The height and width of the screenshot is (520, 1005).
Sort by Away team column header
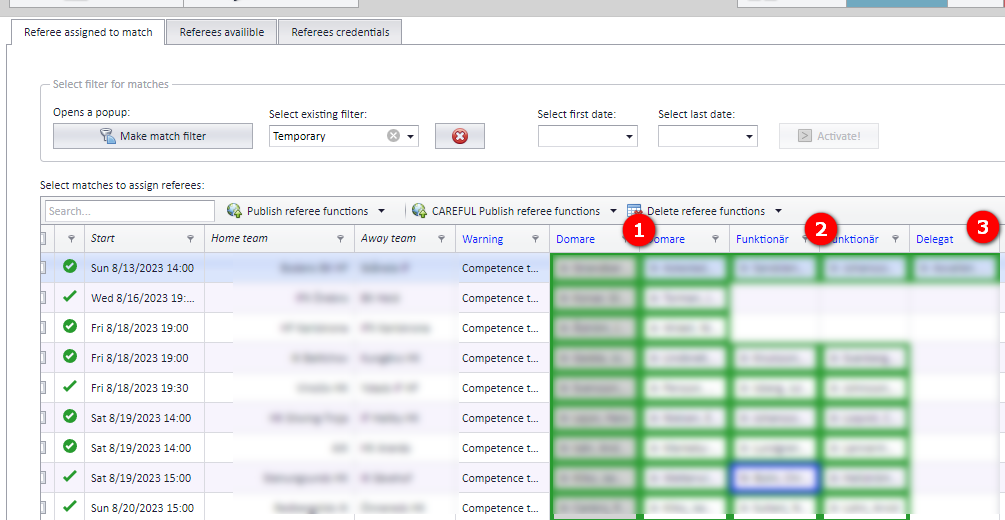pyautogui.click(x=388, y=239)
